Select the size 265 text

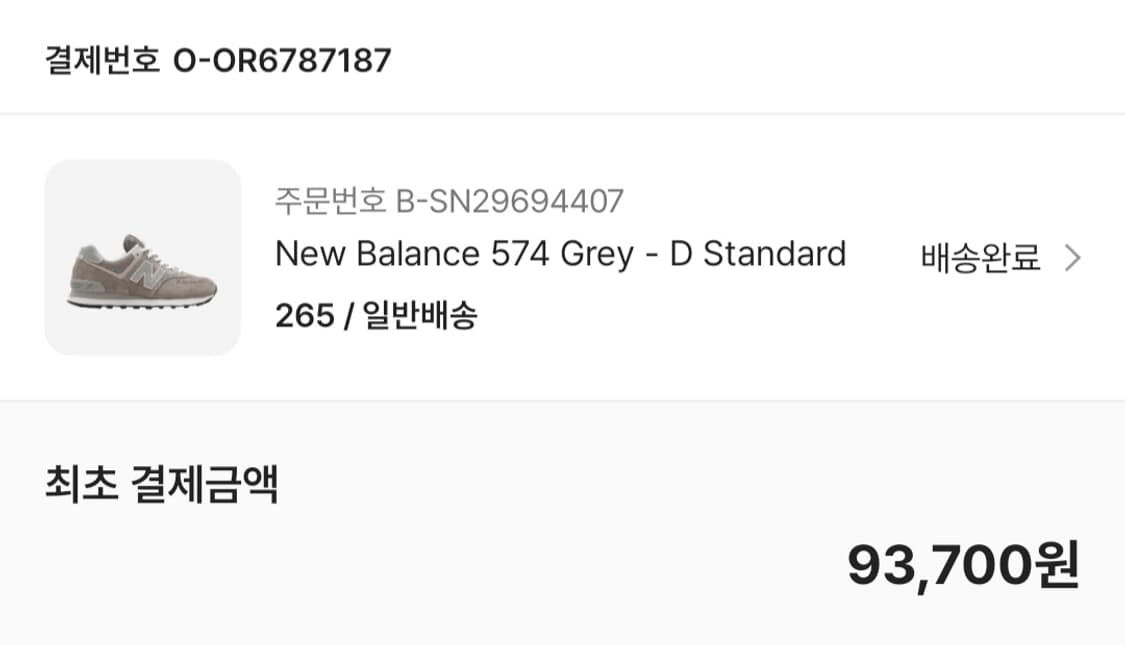pyautogui.click(x=305, y=316)
